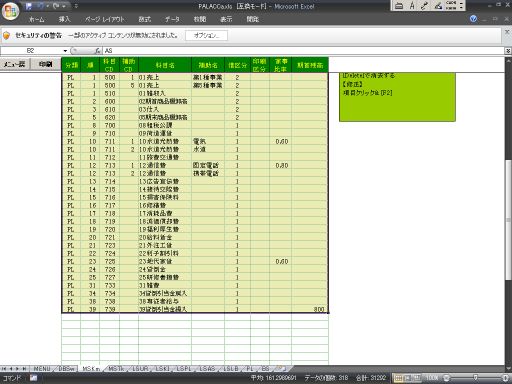Save the workbook from Quick Access toolbar
The image size is (512, 384).
[x=29, y=6]
